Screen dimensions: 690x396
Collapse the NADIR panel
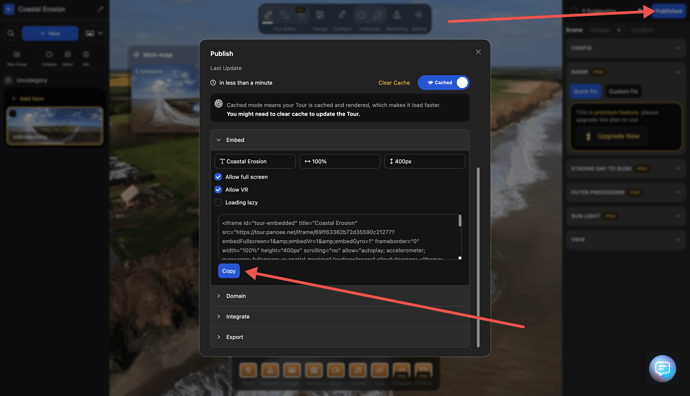point(625,72)
